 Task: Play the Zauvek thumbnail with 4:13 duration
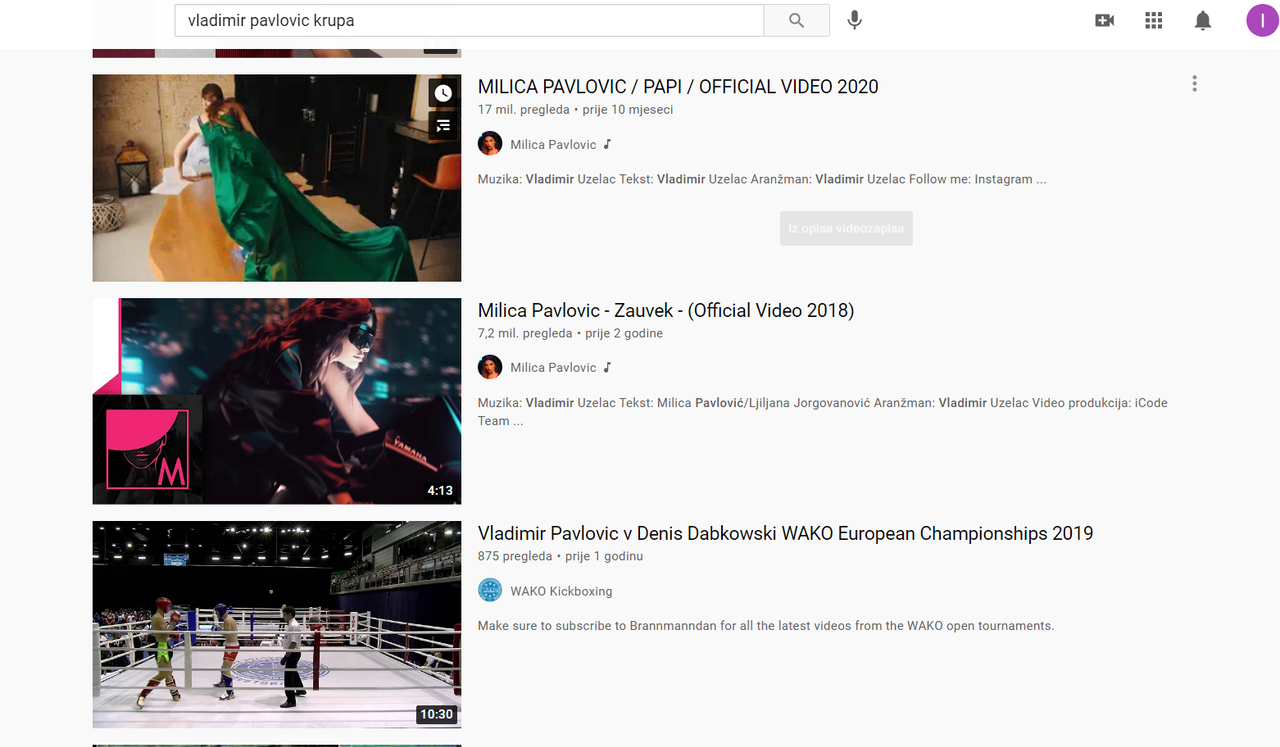277,401
